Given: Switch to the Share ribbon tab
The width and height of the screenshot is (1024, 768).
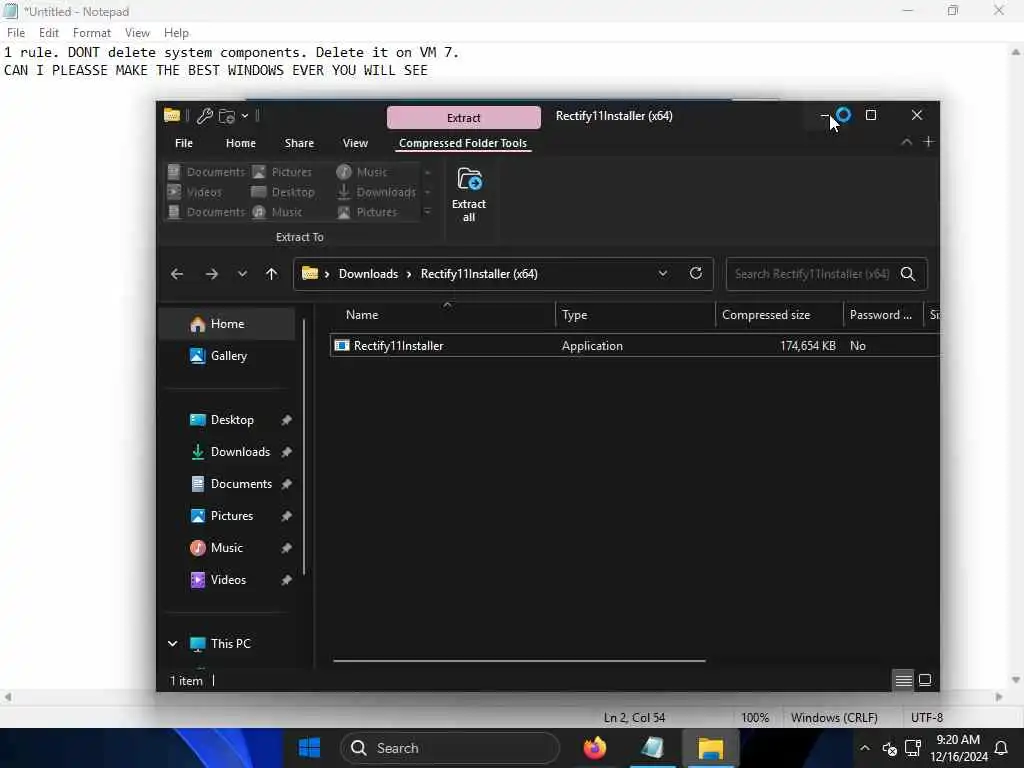Looking at the screenshot, I should (299, 143).
